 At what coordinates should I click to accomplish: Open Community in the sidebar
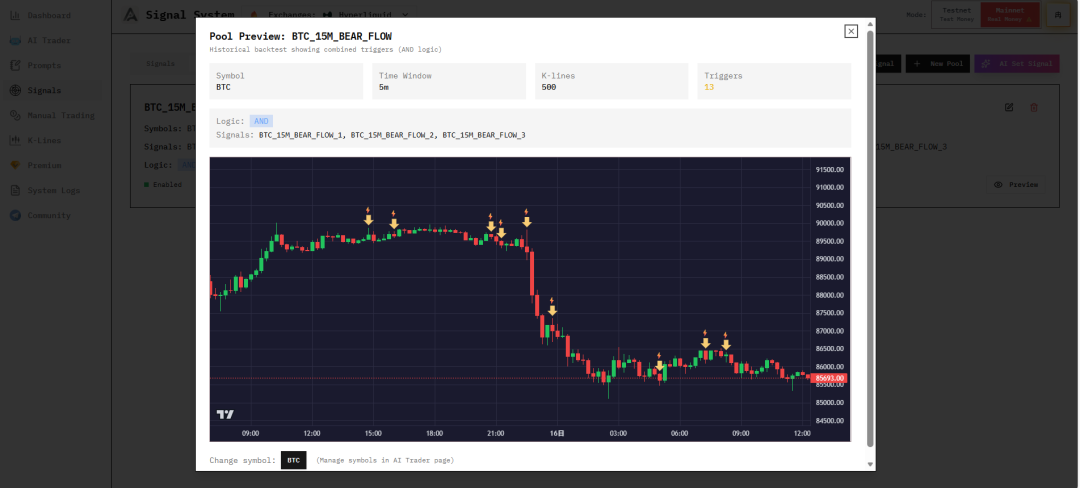[x=48, y=215]
